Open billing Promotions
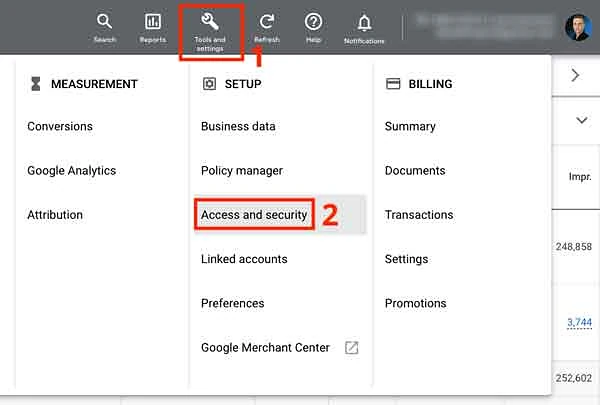This screenshot has height=405, width=600. pos(416,303)
